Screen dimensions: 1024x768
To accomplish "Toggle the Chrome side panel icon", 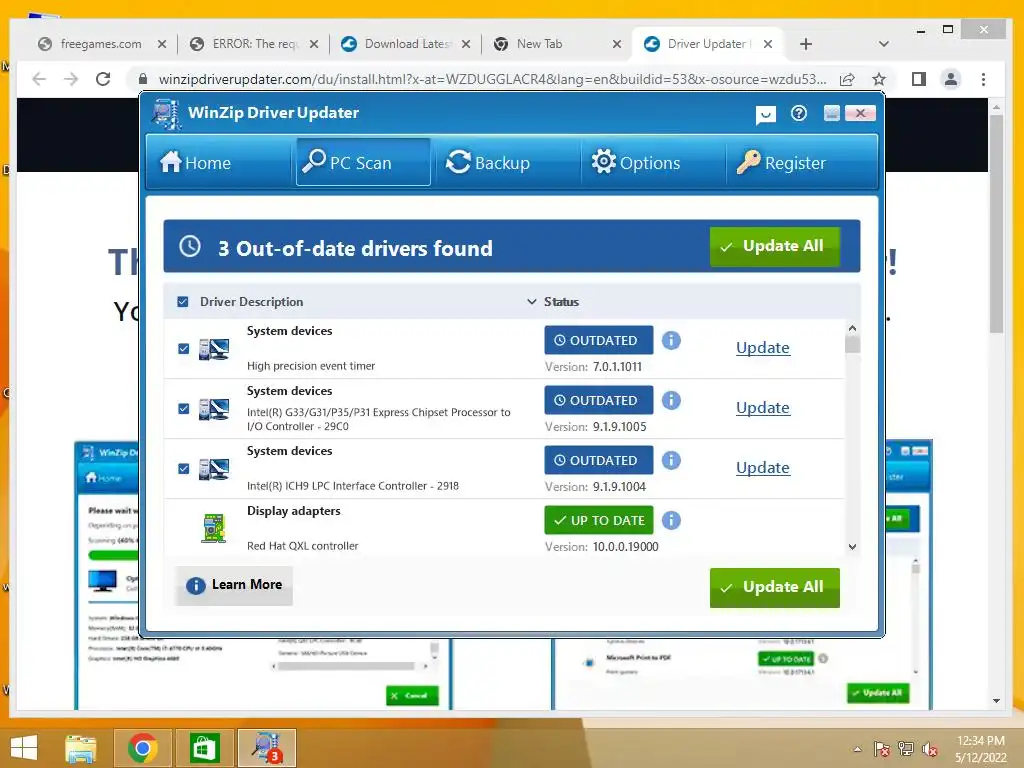I will [919, 79].
